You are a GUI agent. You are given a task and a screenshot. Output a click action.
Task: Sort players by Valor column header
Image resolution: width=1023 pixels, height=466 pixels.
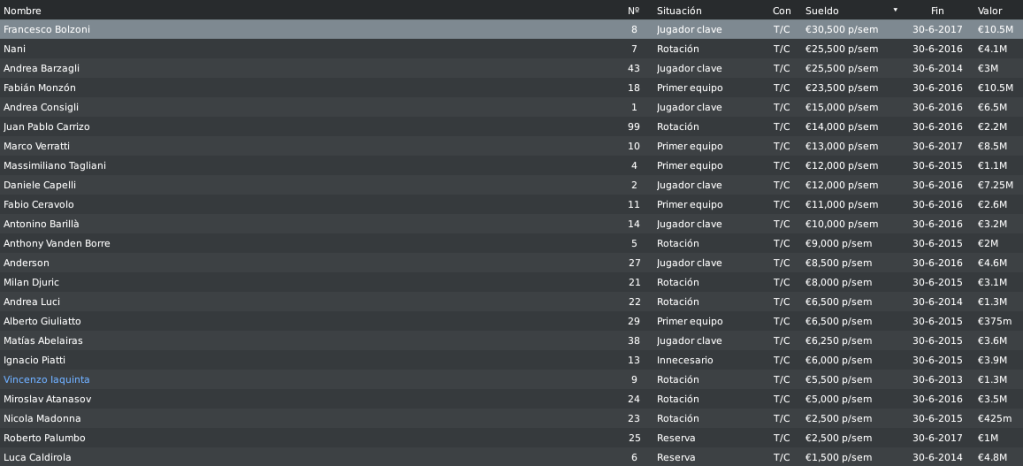pyautogui.click(x=990, y=11)
